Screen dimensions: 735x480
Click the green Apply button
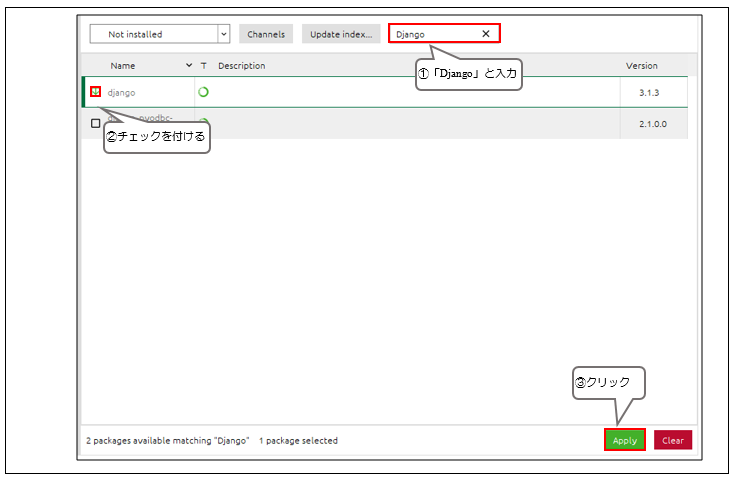click(x=624, y=440)
